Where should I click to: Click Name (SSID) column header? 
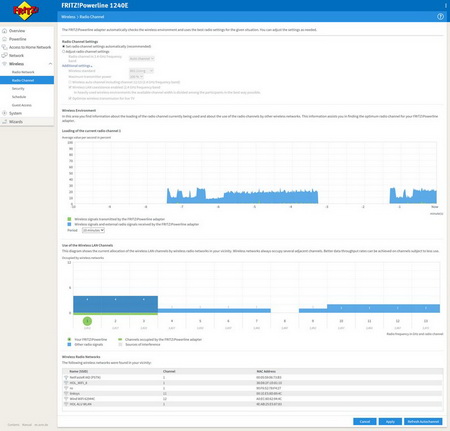click(x=79, y=371)
